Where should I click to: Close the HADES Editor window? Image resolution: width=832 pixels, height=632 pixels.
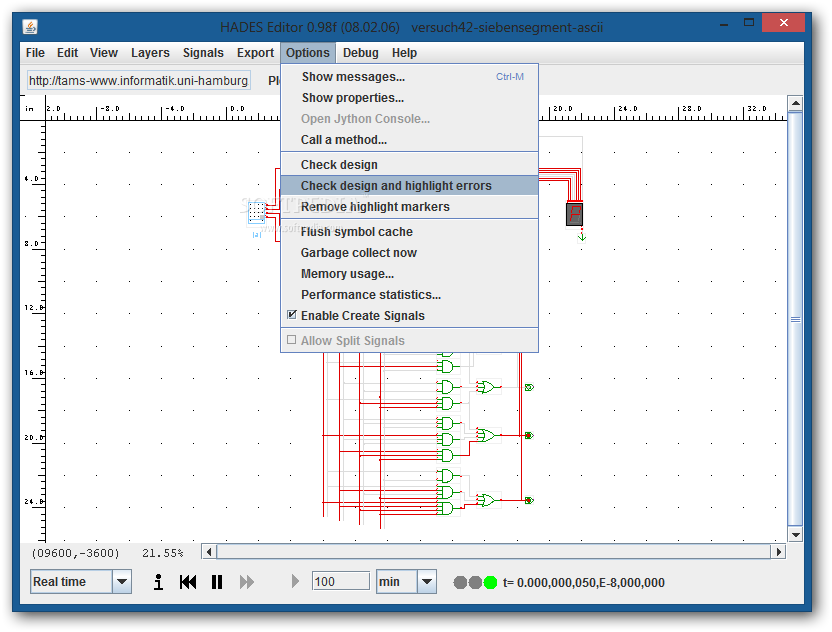(x=783, y=22)
